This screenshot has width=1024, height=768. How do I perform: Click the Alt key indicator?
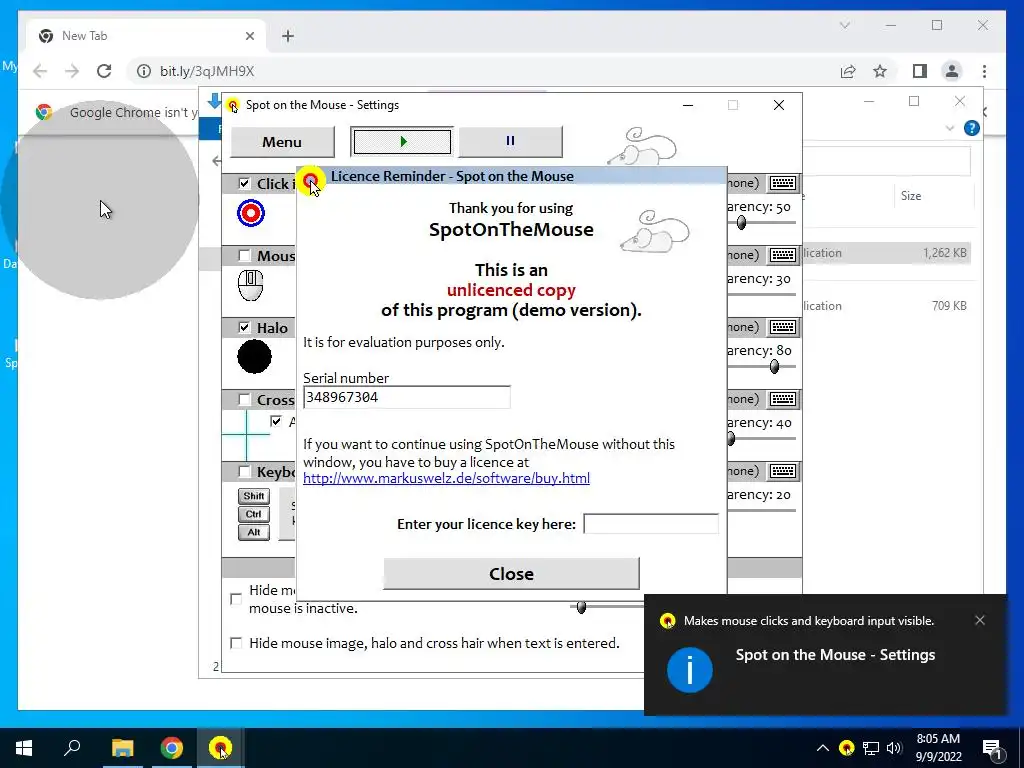point(253,532)
